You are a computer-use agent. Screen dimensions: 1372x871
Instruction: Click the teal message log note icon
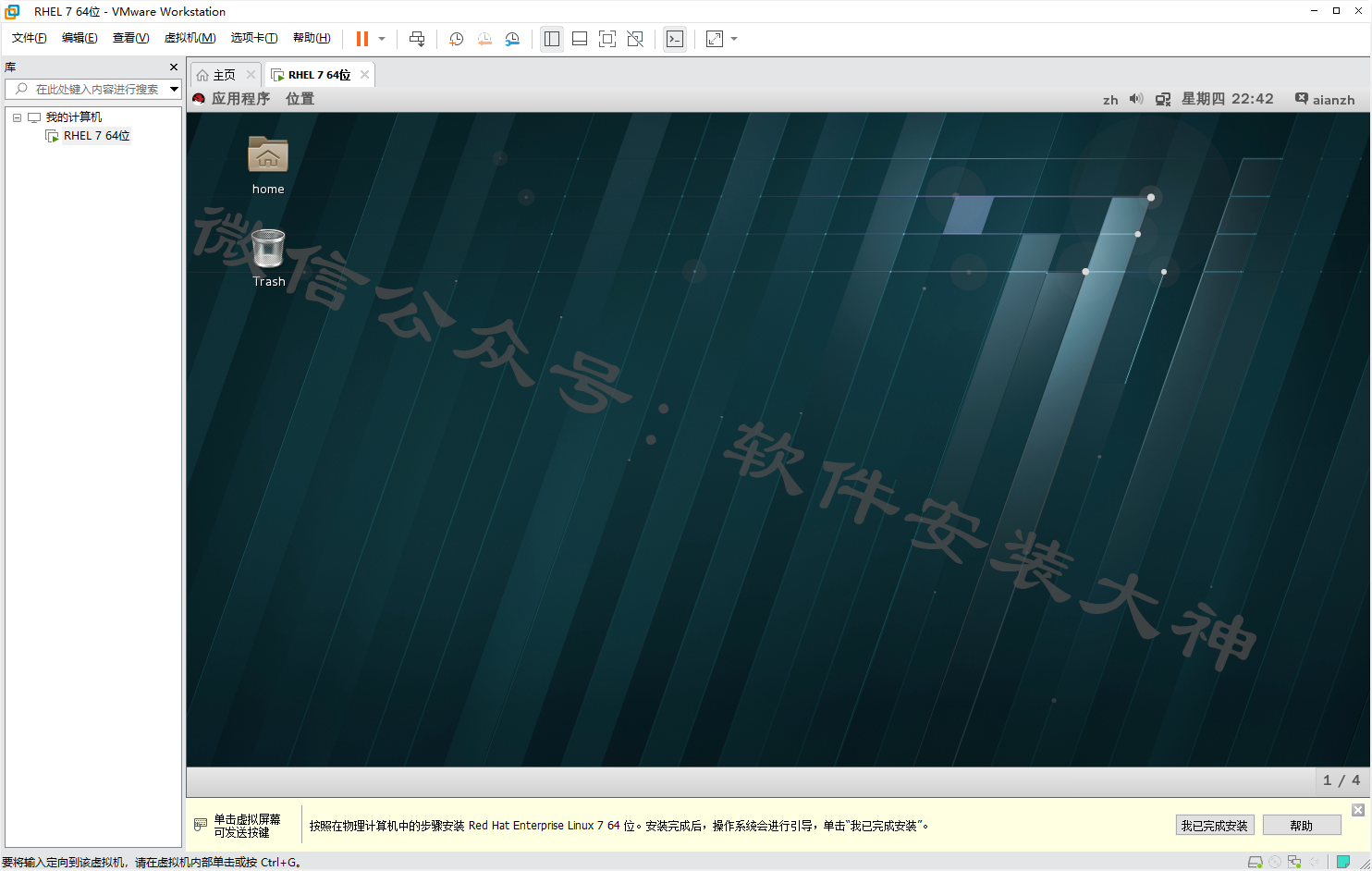pyautogui.click(x=1343, y=862)
